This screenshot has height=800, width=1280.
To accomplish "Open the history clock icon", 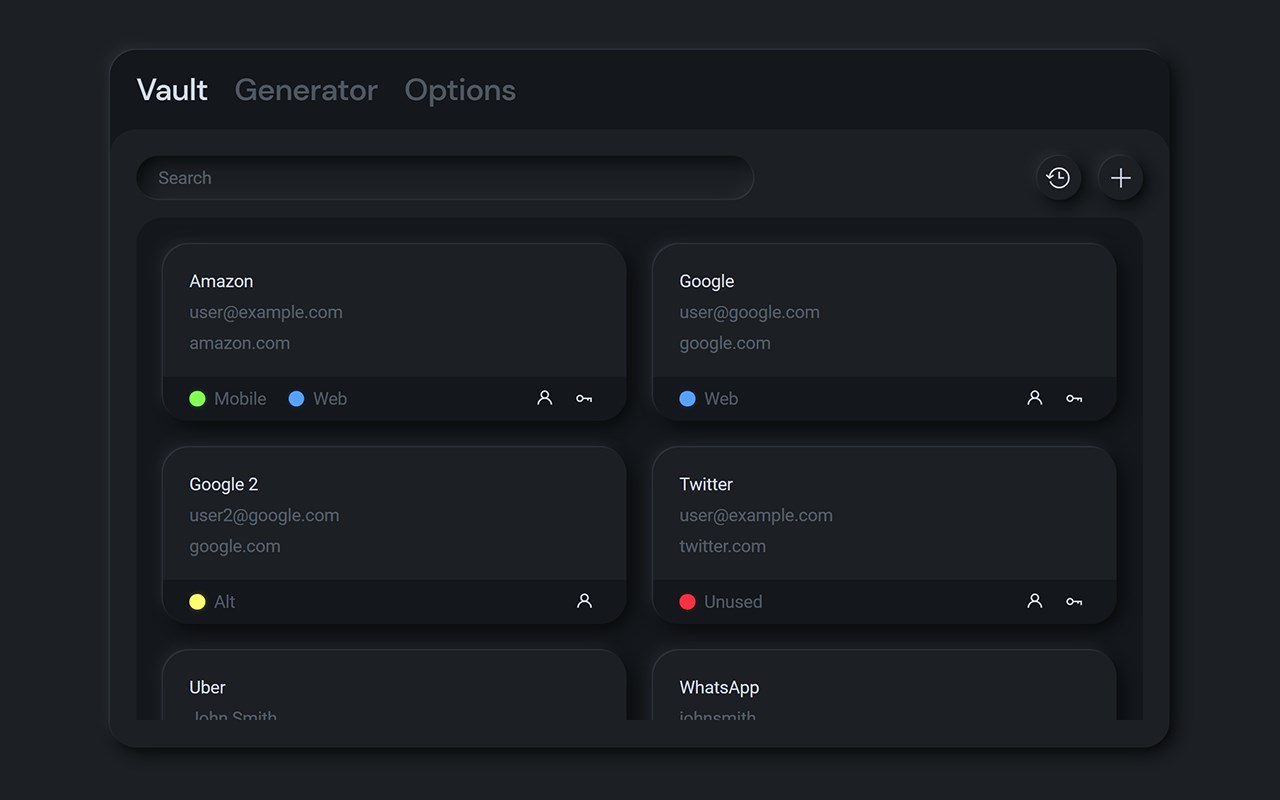I will pyautogui.click(x=1058, y=178).
